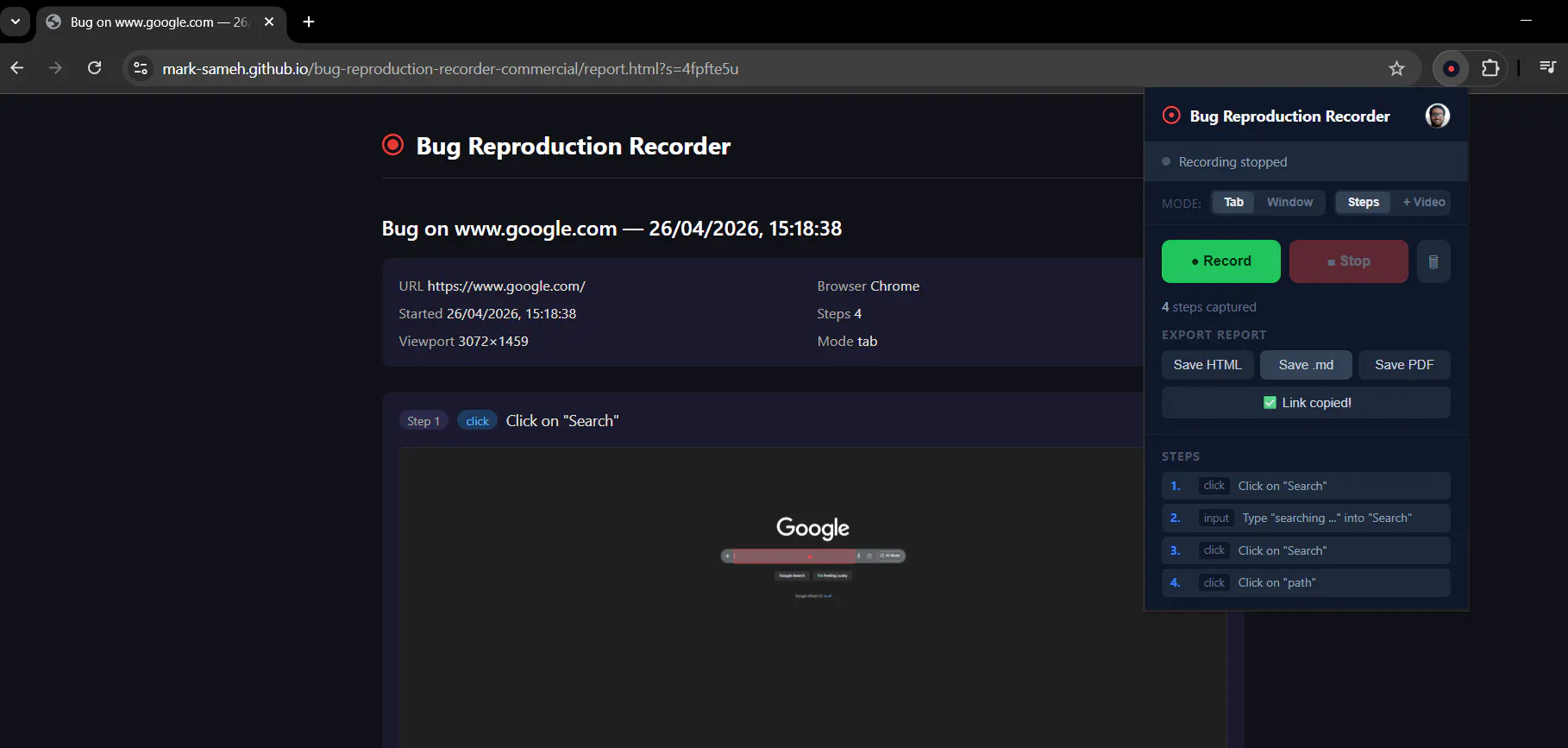Delete captured steps with trash icon
The width and height of the screenshot is (1568, 748).
click(1433, 261)
